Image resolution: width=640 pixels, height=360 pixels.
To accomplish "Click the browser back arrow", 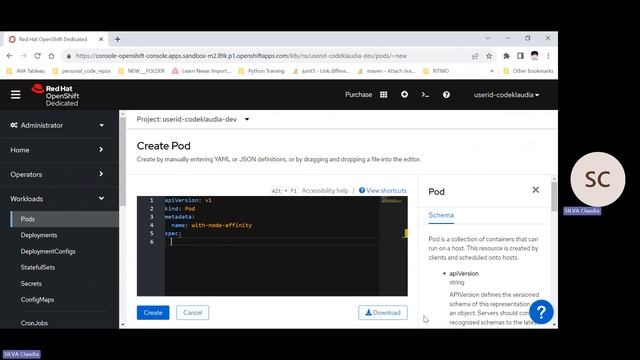I will (x=10, y=56).
